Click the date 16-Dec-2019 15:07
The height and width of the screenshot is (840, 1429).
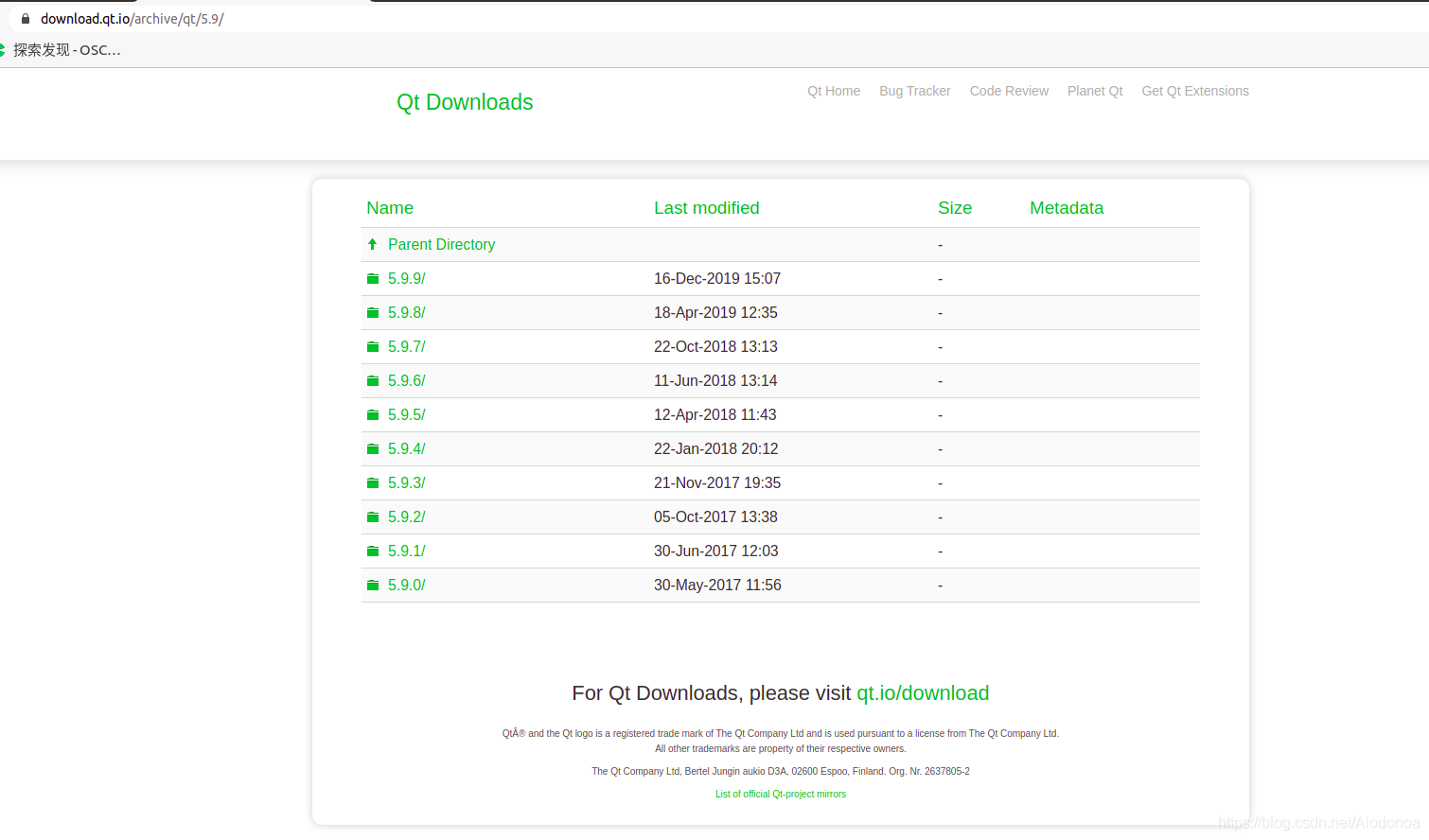tap(717, 279)
